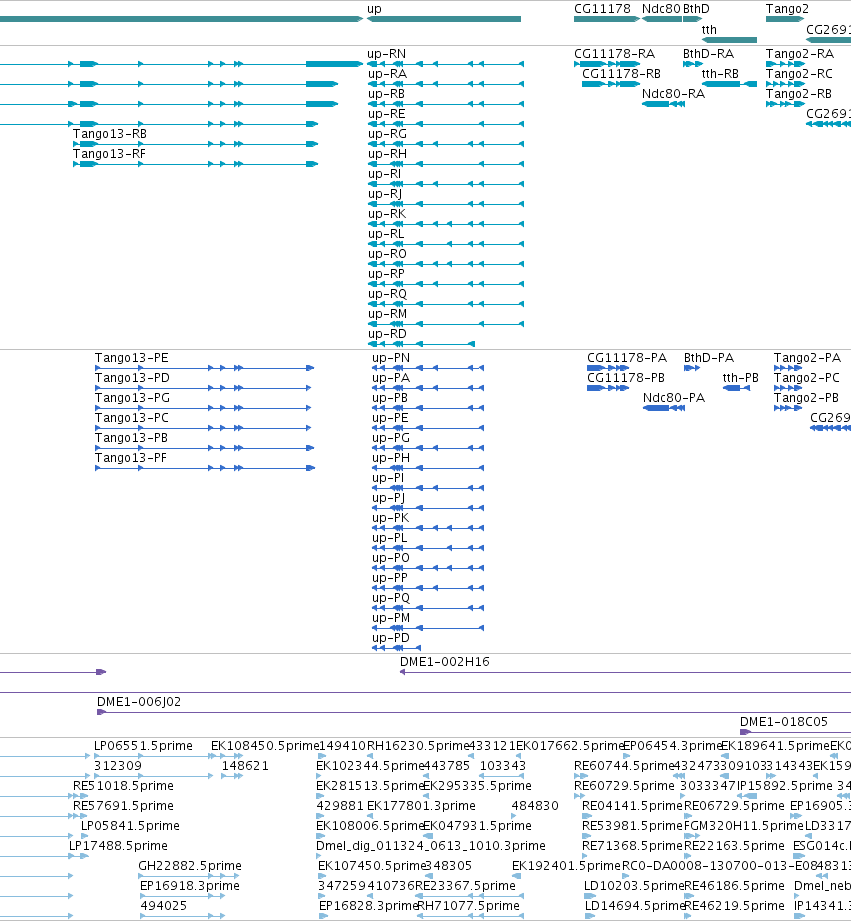Select transcript up-RH

446,164
